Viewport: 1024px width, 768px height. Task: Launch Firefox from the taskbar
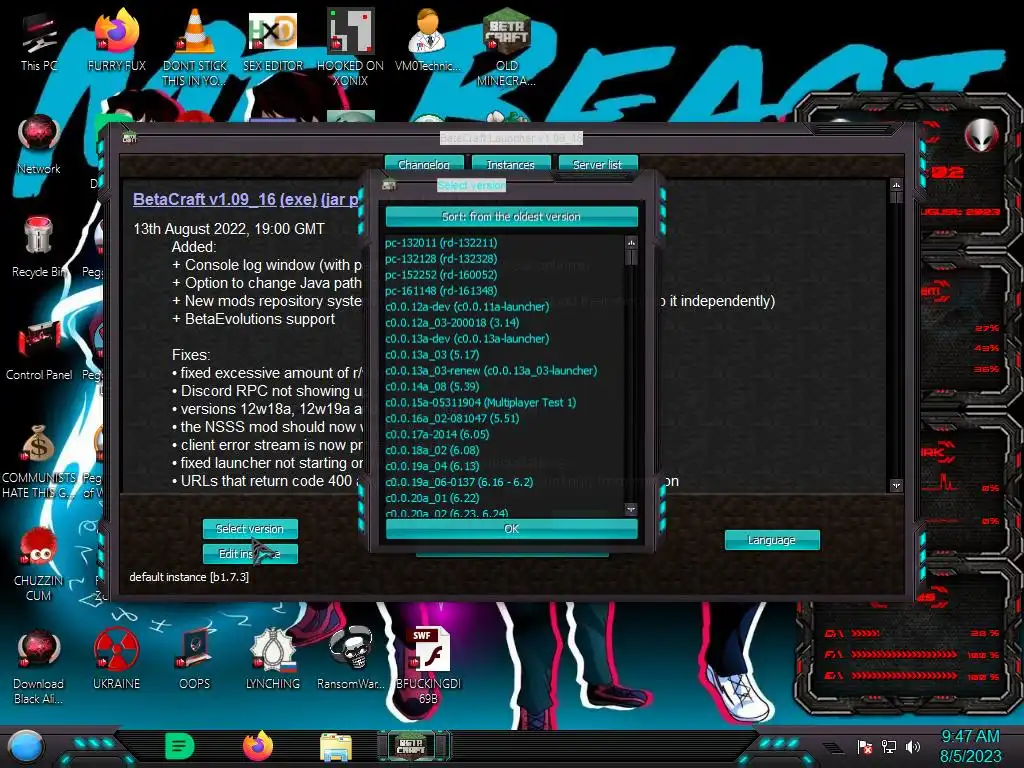(258, 746)
